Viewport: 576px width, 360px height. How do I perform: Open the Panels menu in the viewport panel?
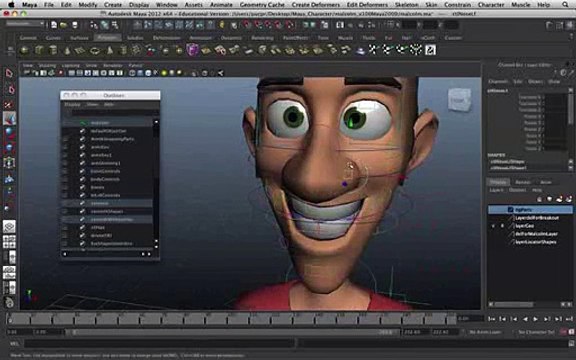coord(135,65)
